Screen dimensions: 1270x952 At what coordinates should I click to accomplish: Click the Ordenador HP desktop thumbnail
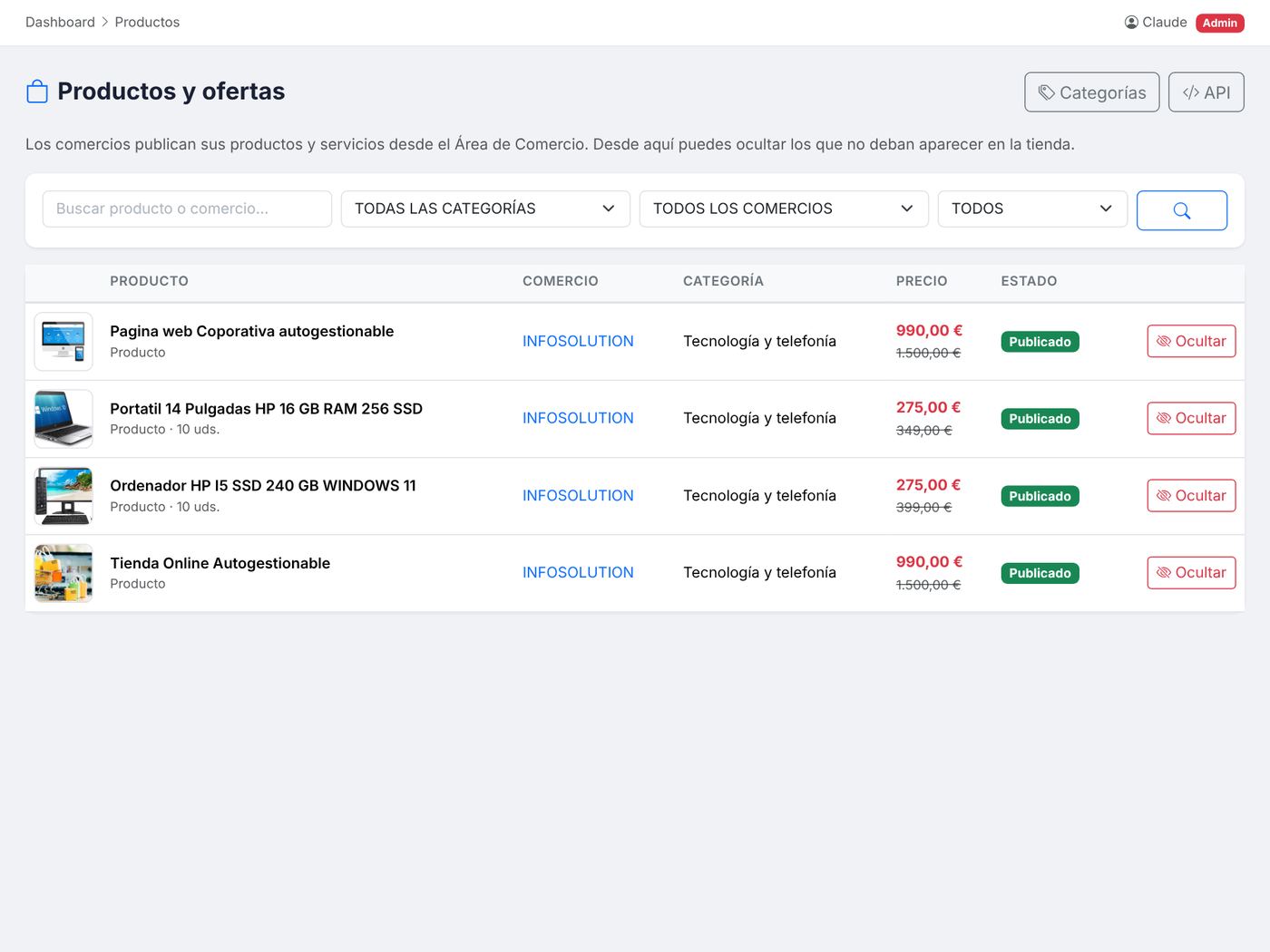(x=63, y=496)
